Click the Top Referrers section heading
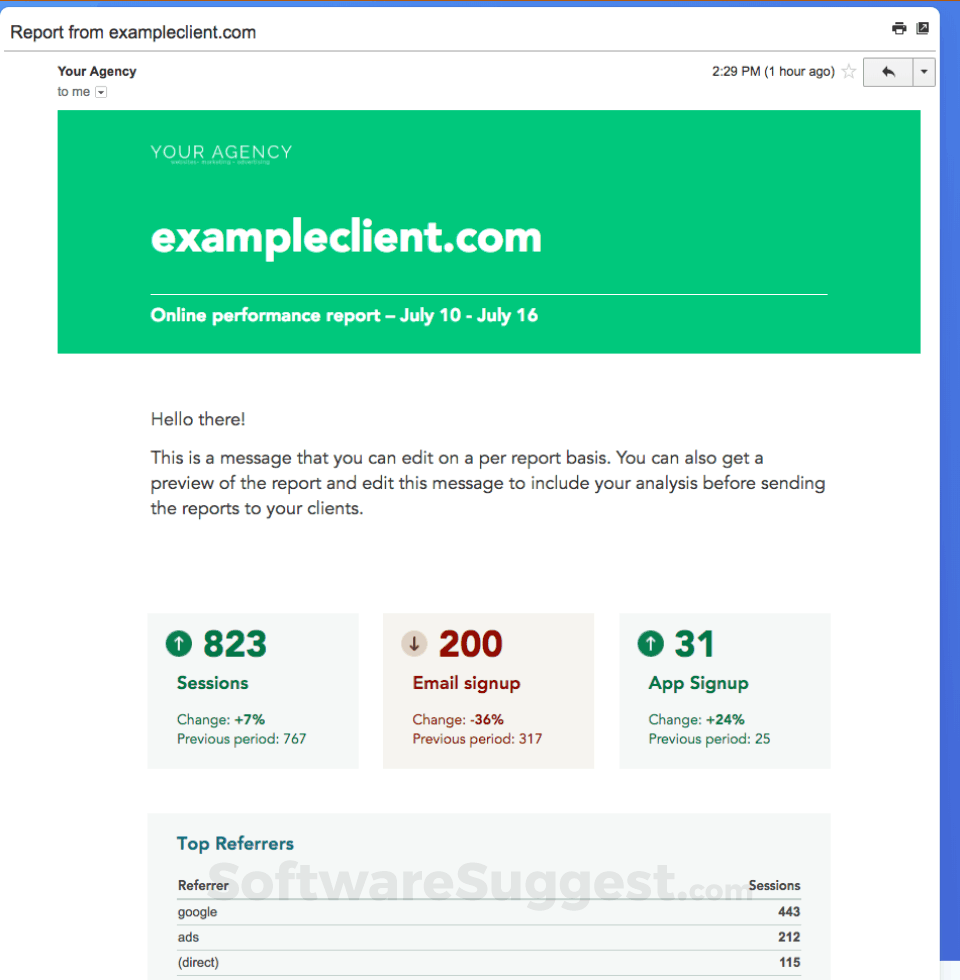The height and width of the screenshot is (980, 960). (x=235, y=844)
